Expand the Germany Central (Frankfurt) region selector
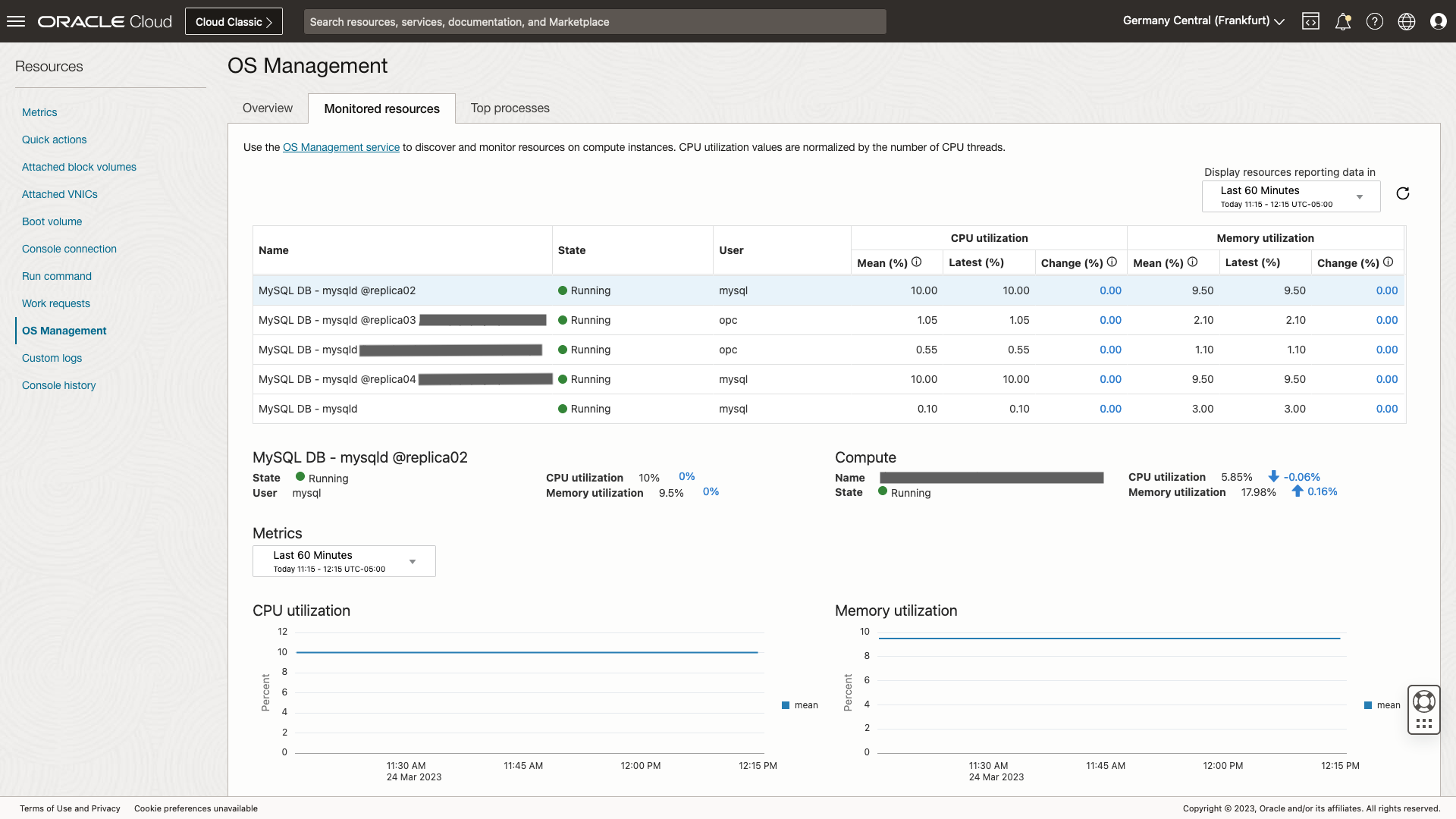 tap(1203, 21)
